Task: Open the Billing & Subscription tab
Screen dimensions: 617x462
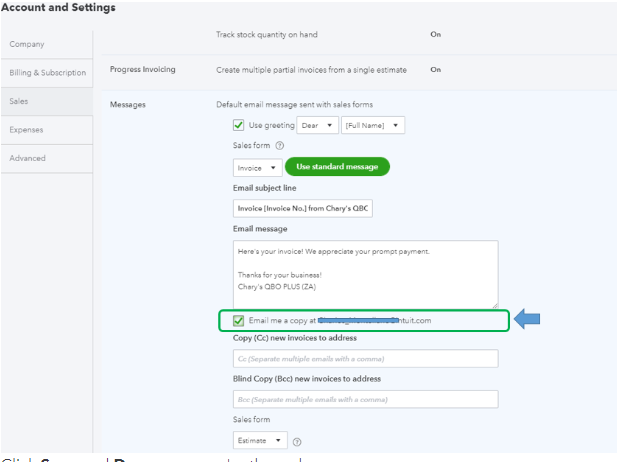Action: [x=48, y=72]
